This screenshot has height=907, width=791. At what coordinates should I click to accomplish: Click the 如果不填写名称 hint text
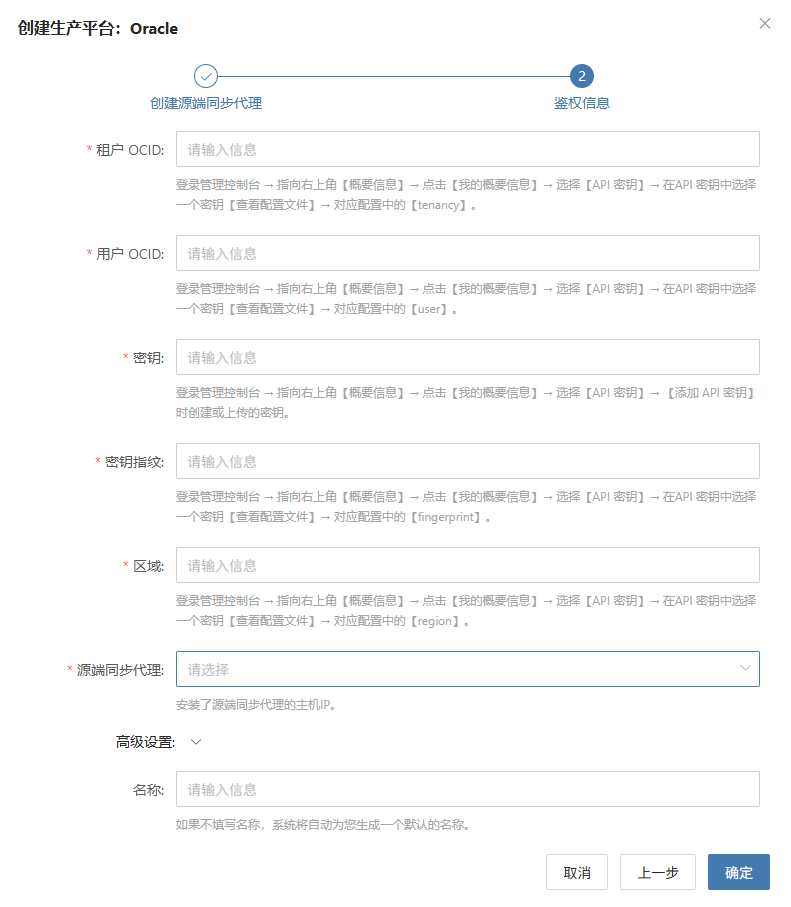pyautogui.click(x=323, y=824)
